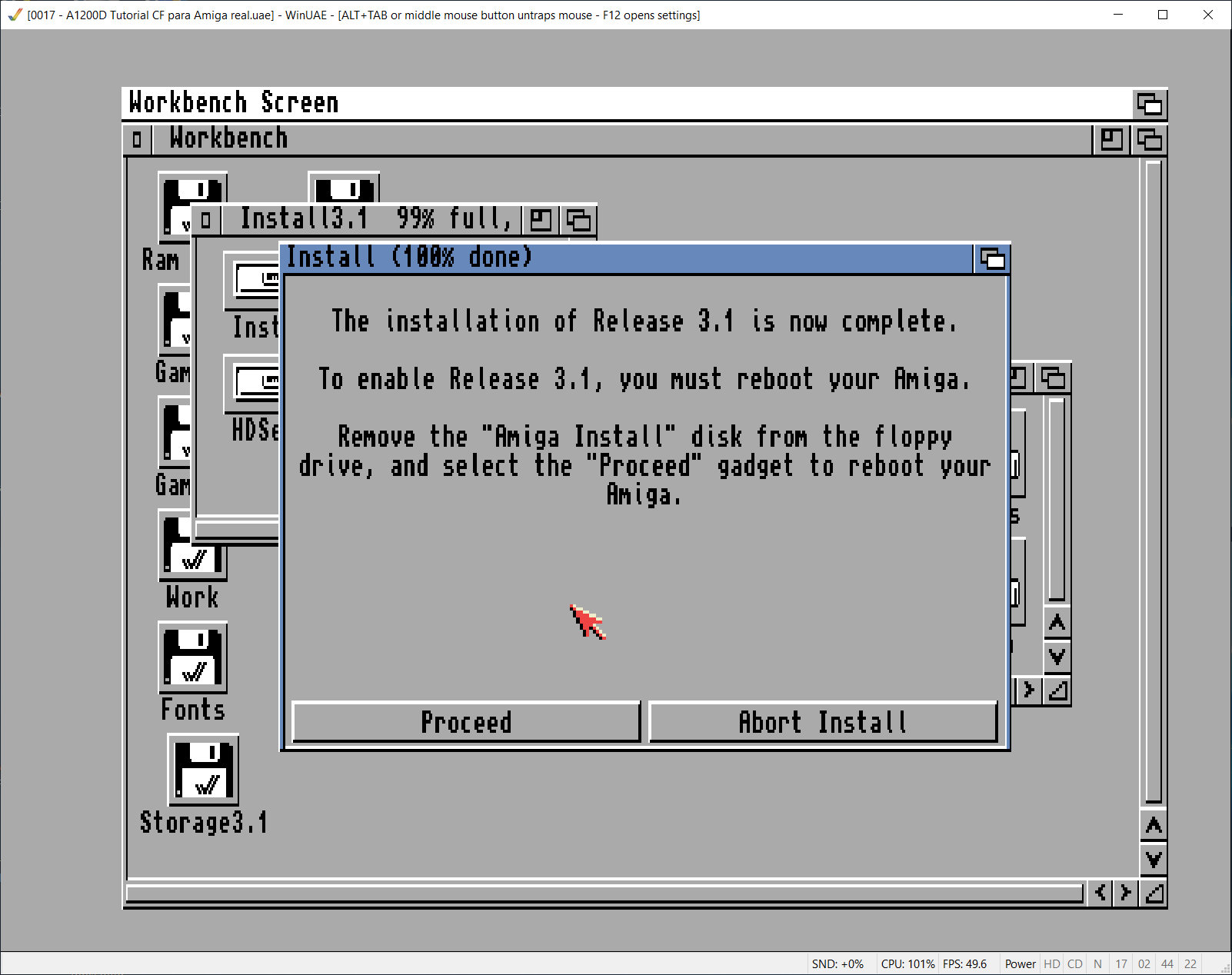The image size is (1232, 975).
Task: Click the Install (100% done) title bar
Action: point(627,258)
